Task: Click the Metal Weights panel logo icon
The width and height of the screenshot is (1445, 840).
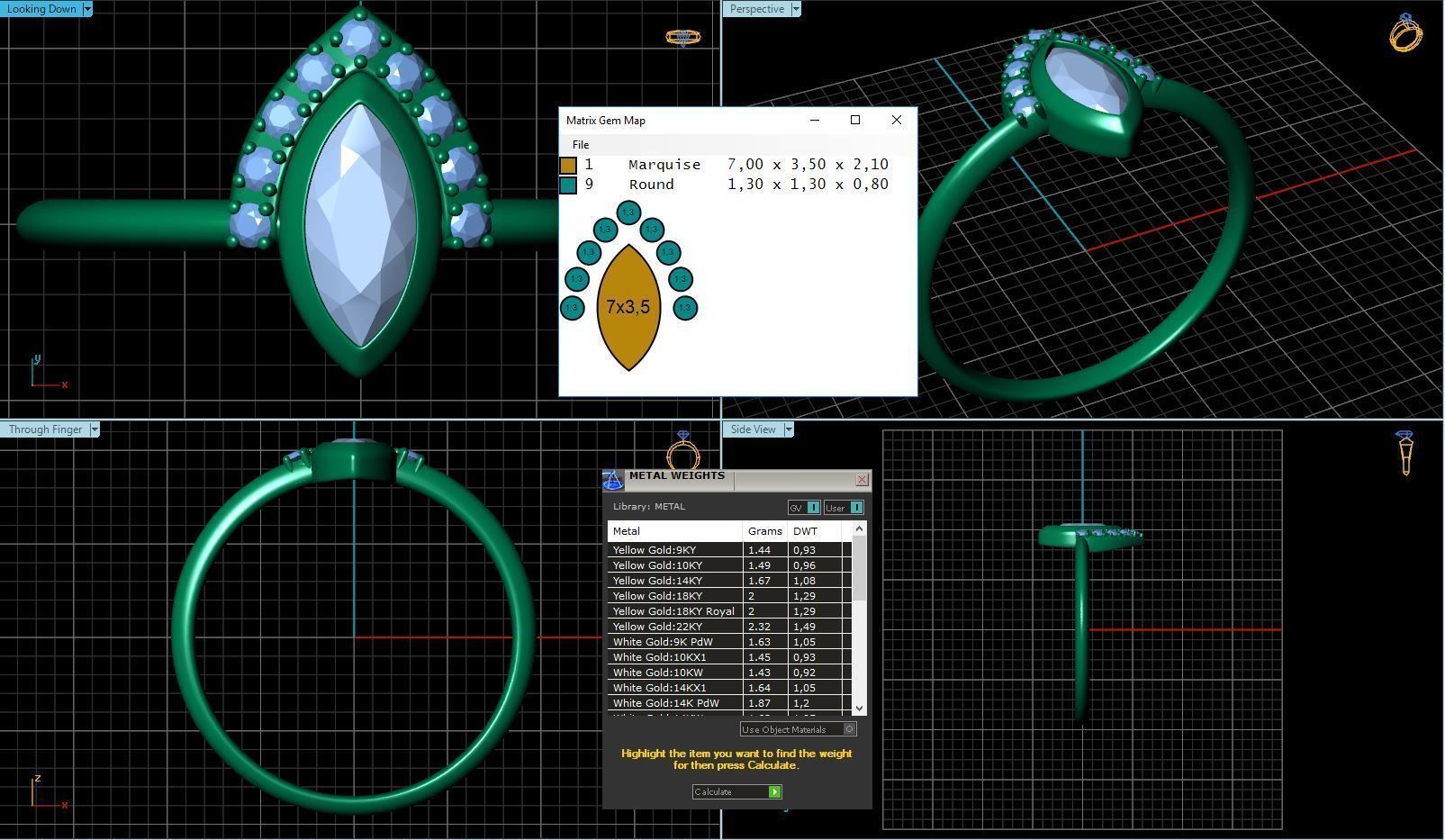Action: pos(612,481)
